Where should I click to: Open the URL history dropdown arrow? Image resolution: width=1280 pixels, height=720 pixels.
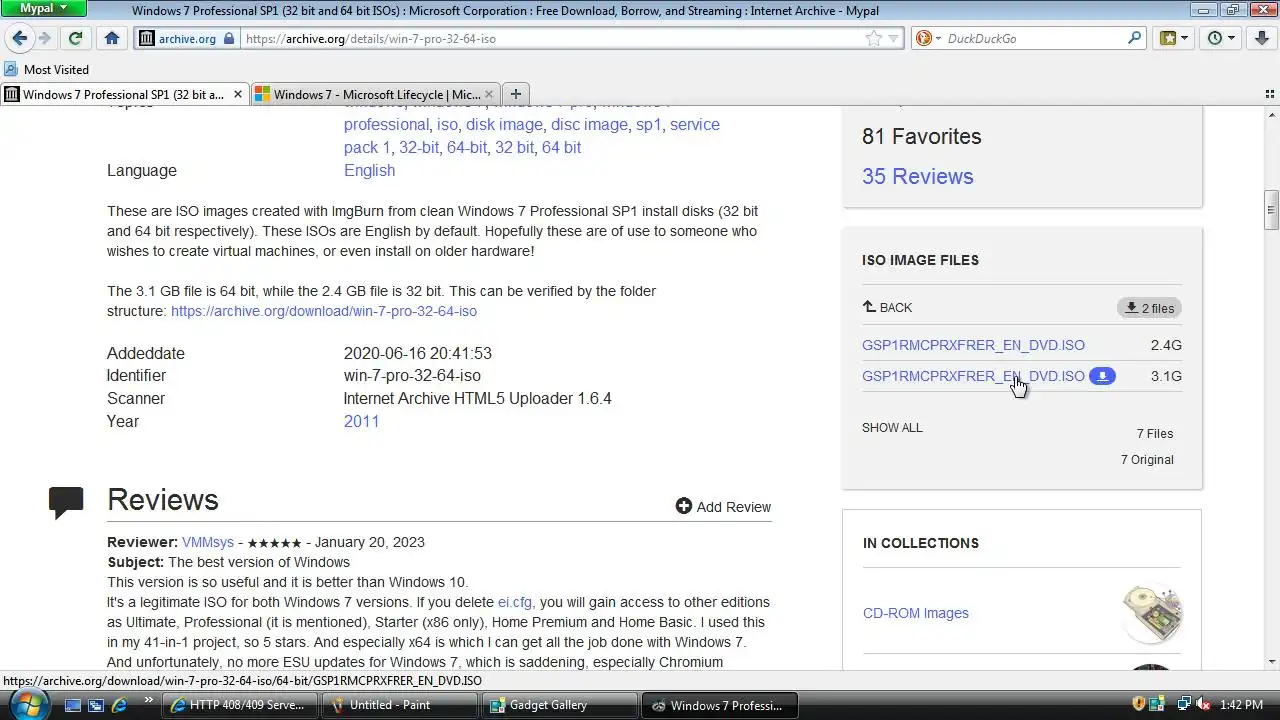(x=893, y=38)
